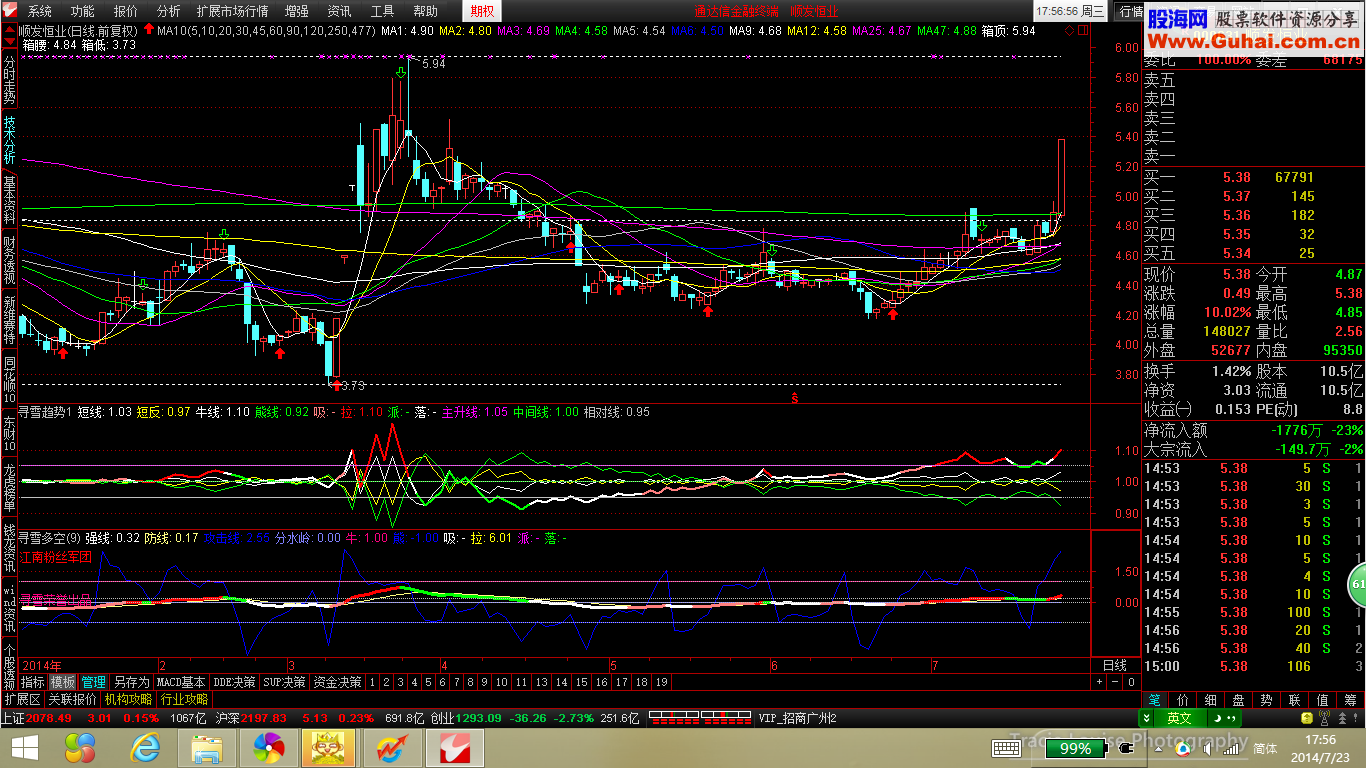The height and width of the screenshot is (768, 1366).
Task: Open the 关联报价 bottom tab
Action: [x=73, y=699]
